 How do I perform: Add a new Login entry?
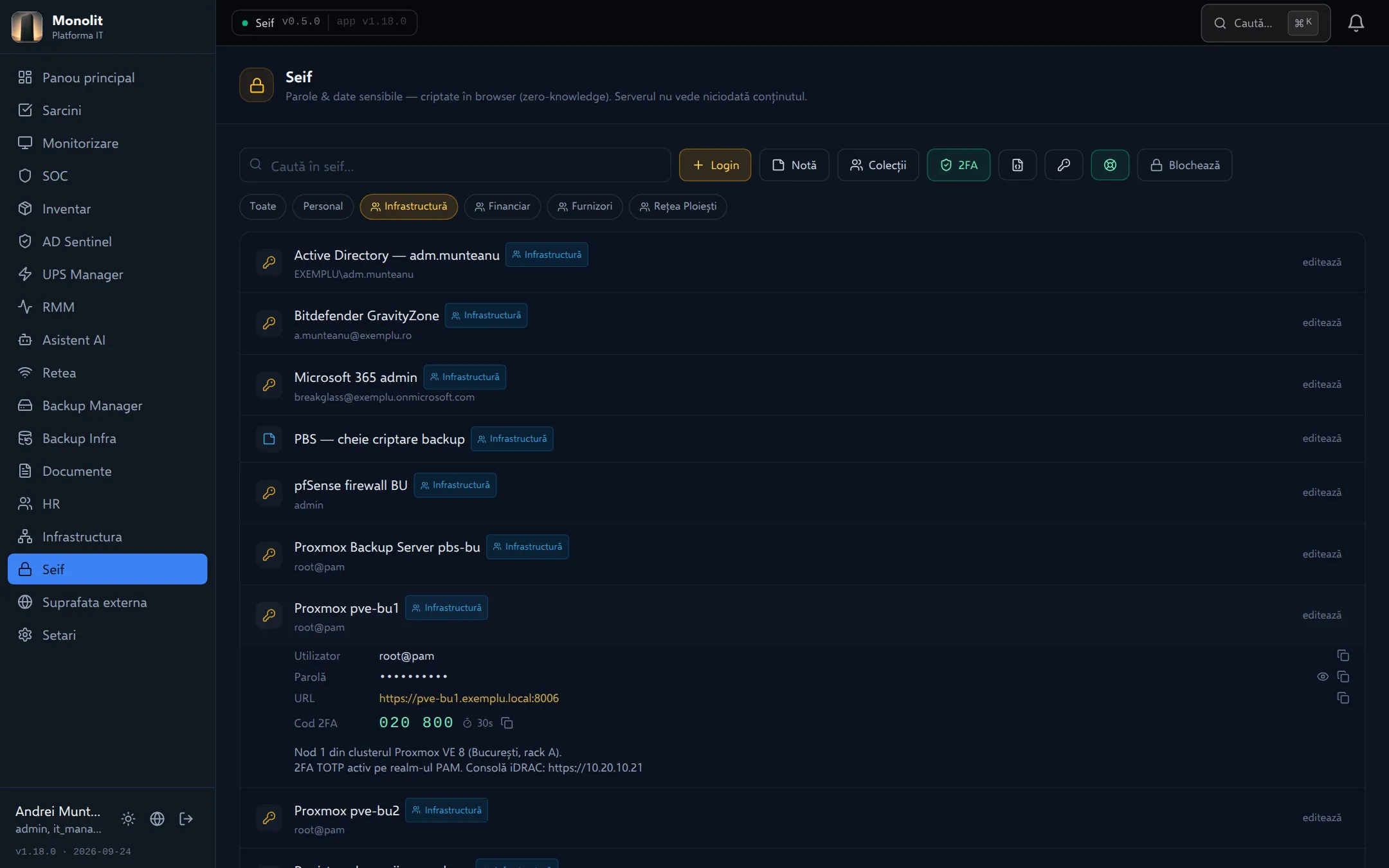coord(715,165)
